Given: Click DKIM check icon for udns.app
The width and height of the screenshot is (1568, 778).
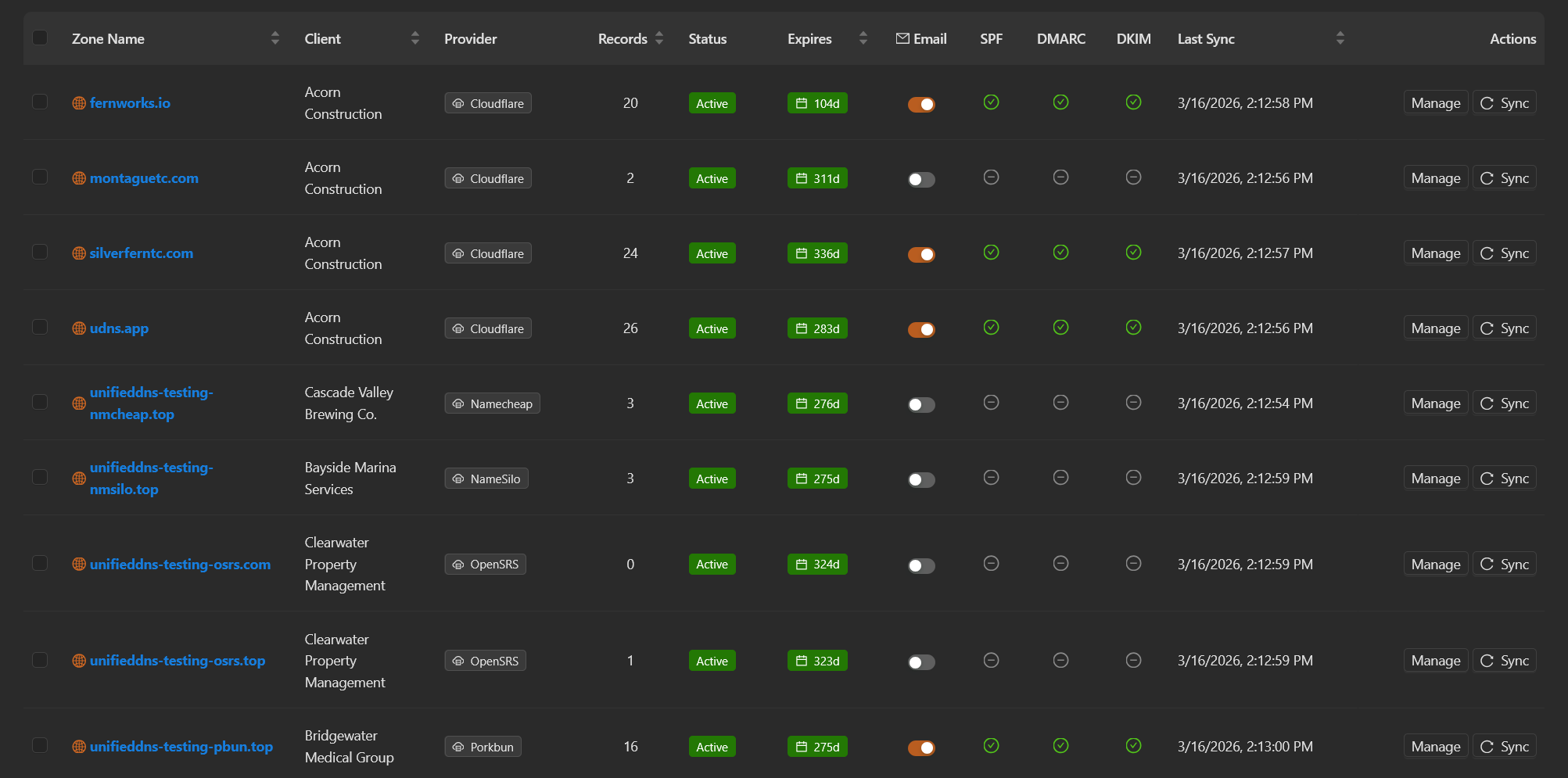Looking at the screenshot, I should pos(1133,328).
